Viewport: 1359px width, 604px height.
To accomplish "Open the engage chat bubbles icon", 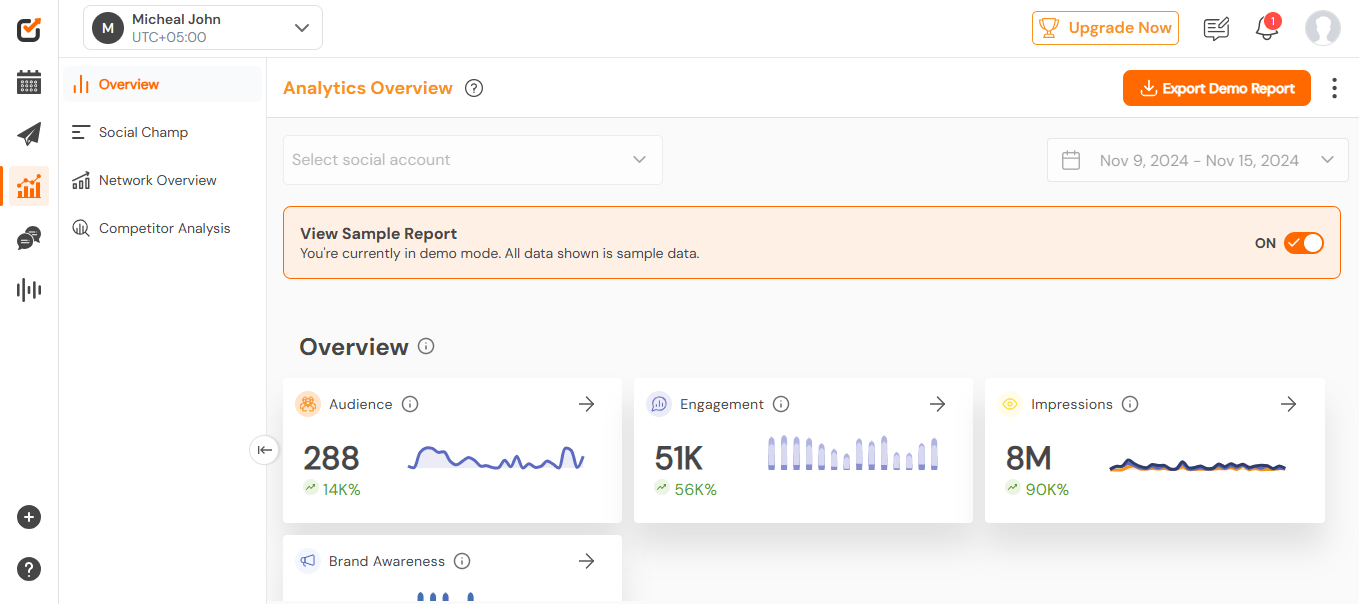I will tap(29, 238).
